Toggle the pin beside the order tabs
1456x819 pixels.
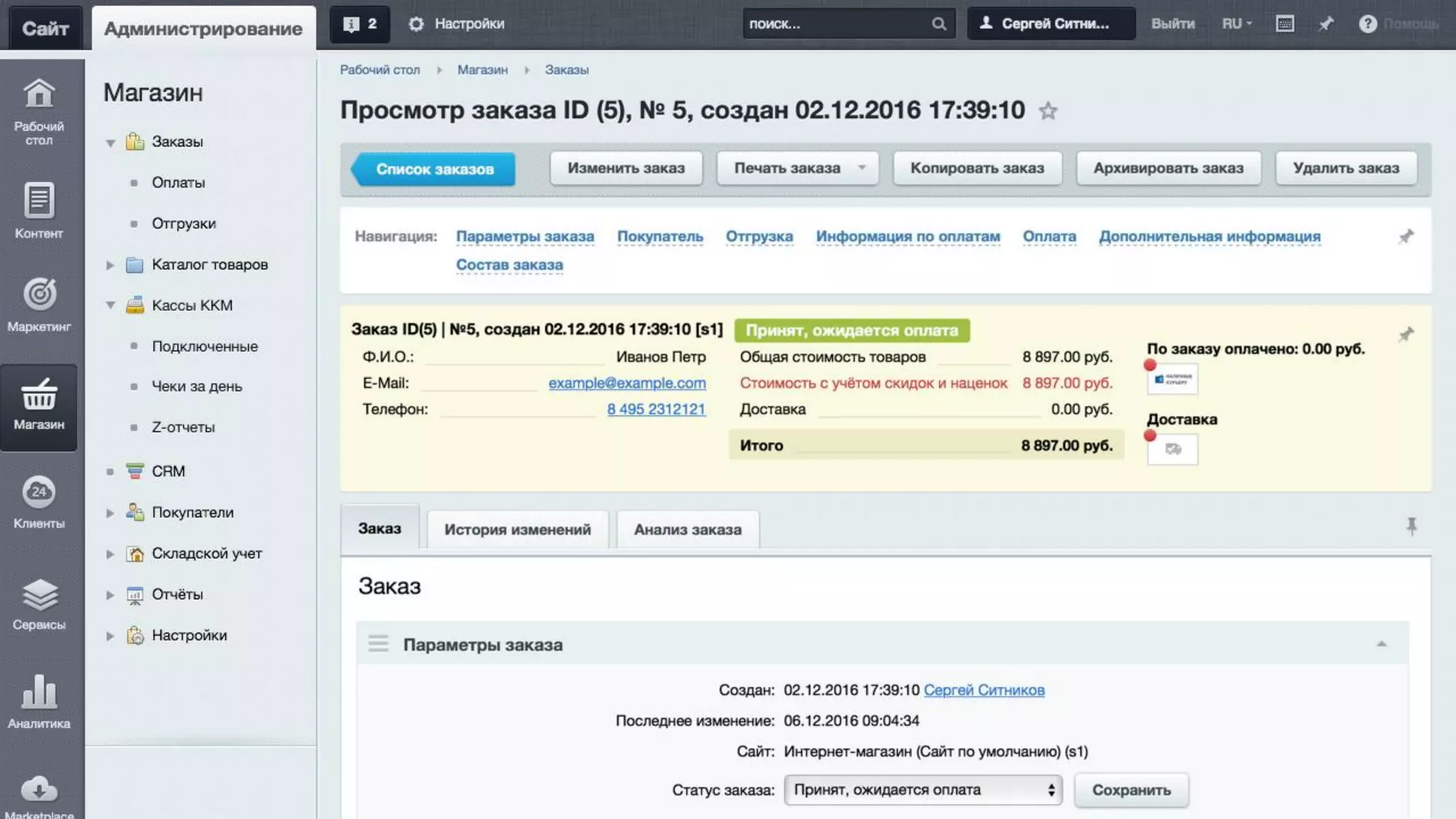(1411, 526)
